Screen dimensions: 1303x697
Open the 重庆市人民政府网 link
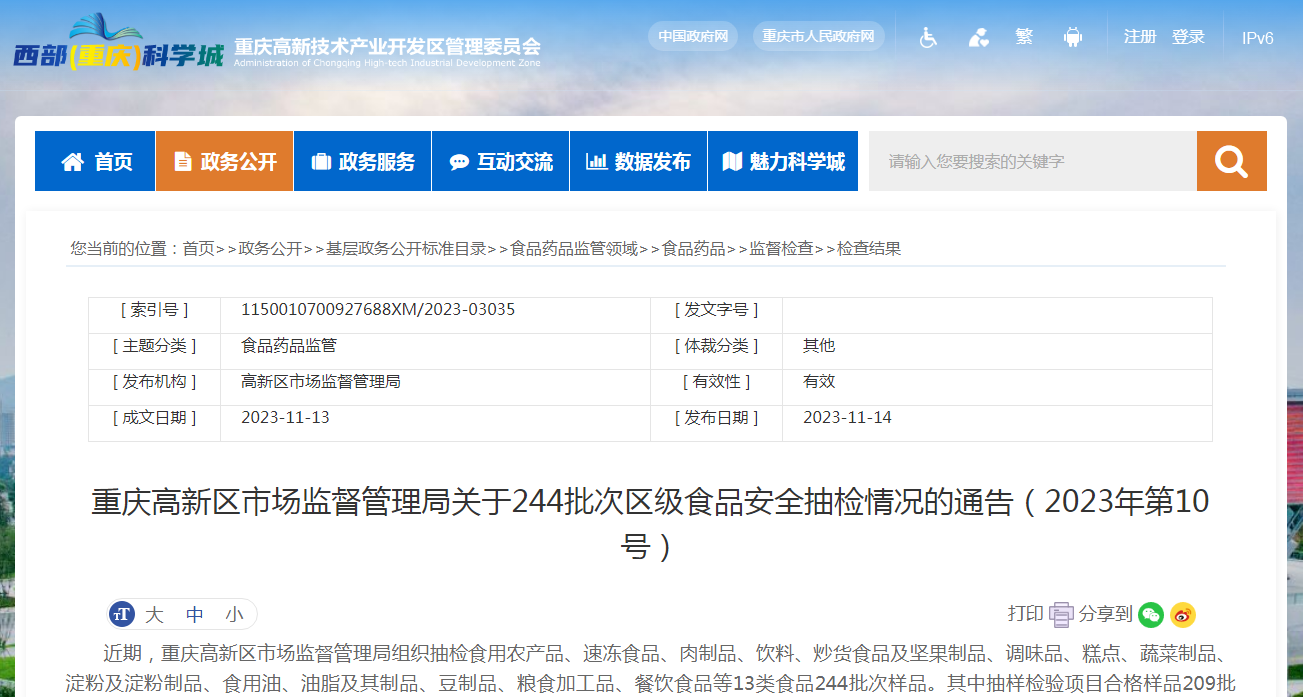click(819, 37)
